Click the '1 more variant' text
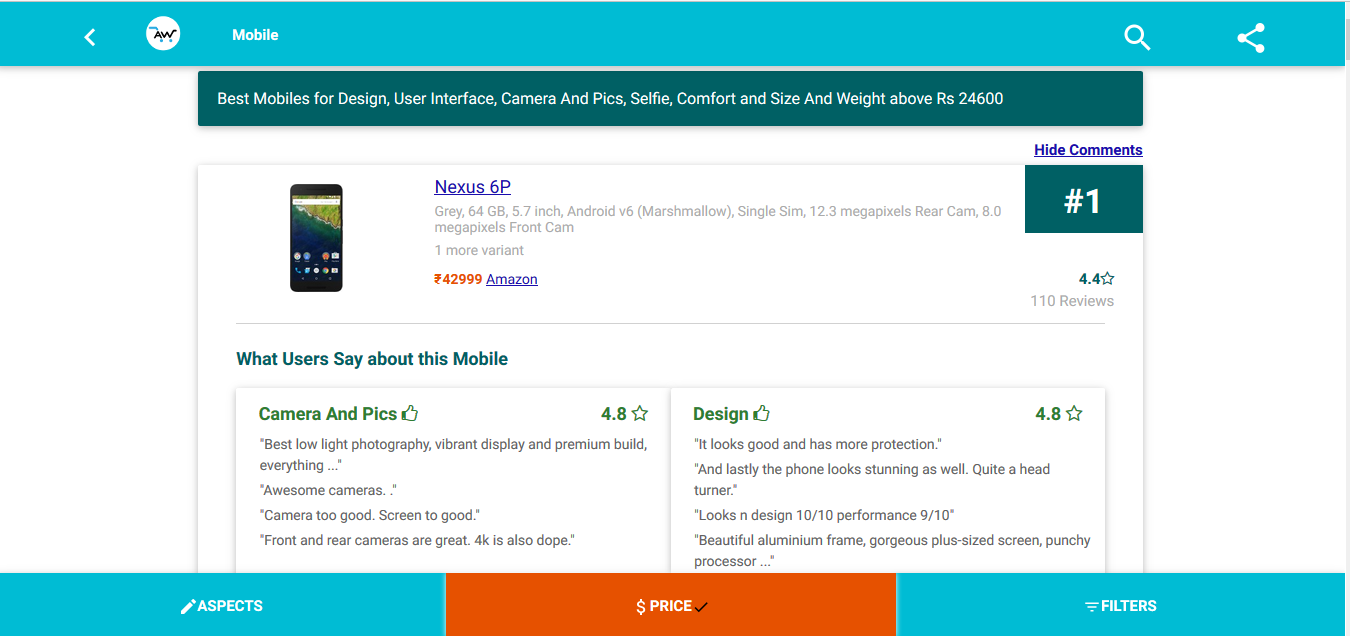 tap(479, 250)
